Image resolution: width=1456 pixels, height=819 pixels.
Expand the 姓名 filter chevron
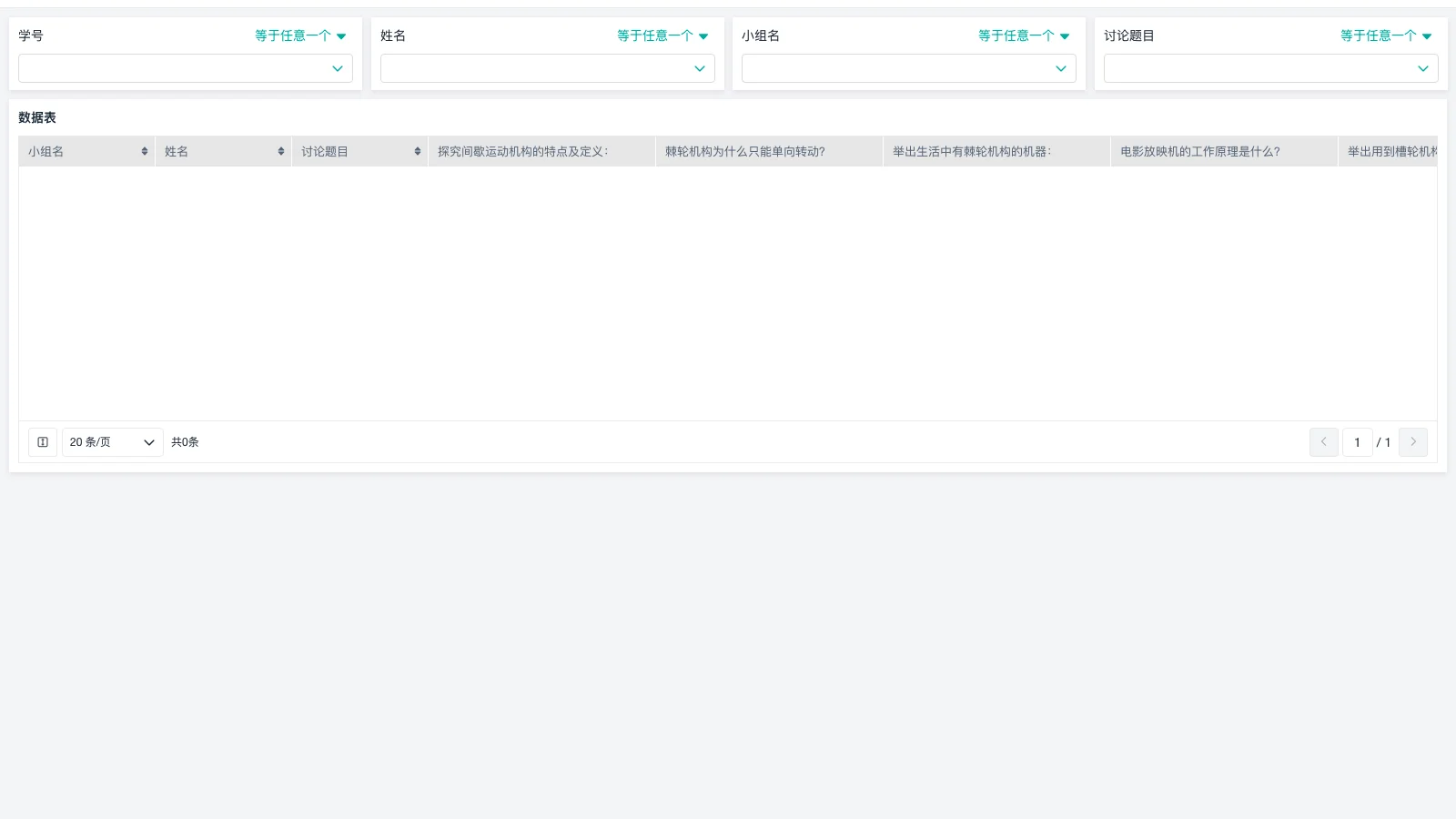[x=699, y=68]
